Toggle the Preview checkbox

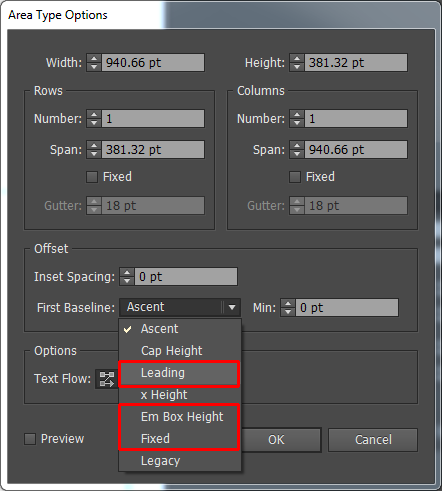click(30, 439)
